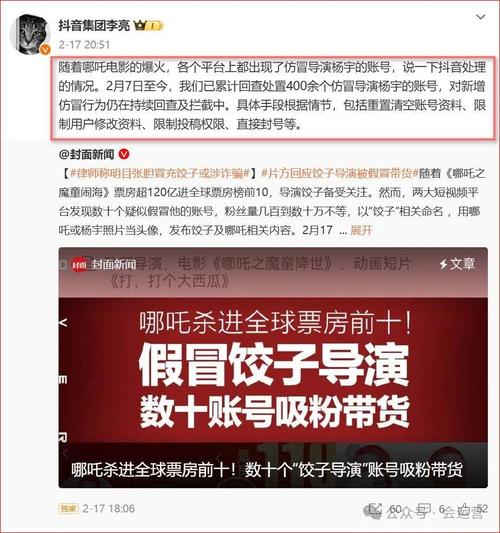Click the orange verified badge on avatar
This screenshot has width=500, height=533.
click(x=45, y=50)
